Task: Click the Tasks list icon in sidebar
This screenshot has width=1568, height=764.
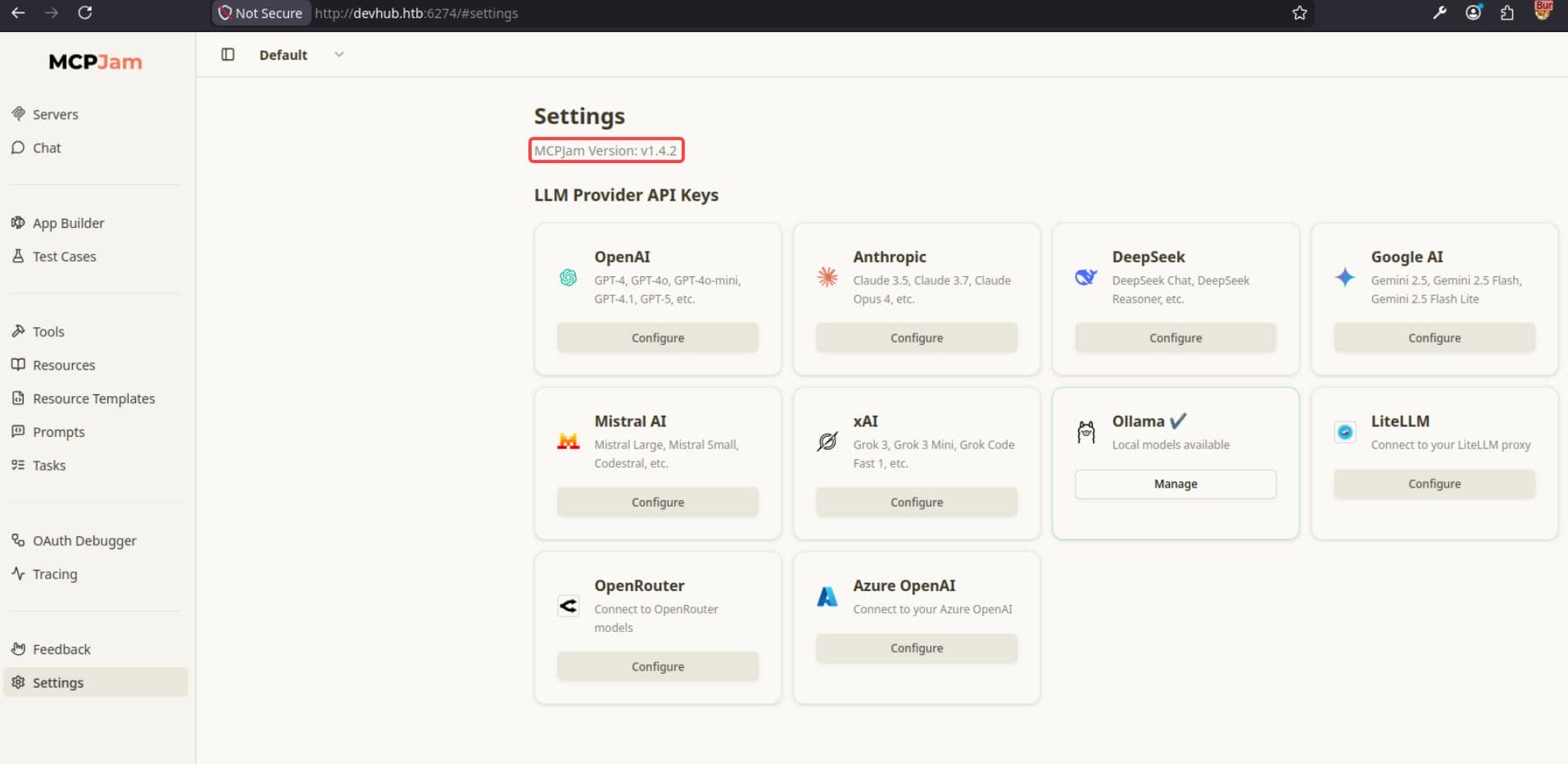Action: (18, 465)
